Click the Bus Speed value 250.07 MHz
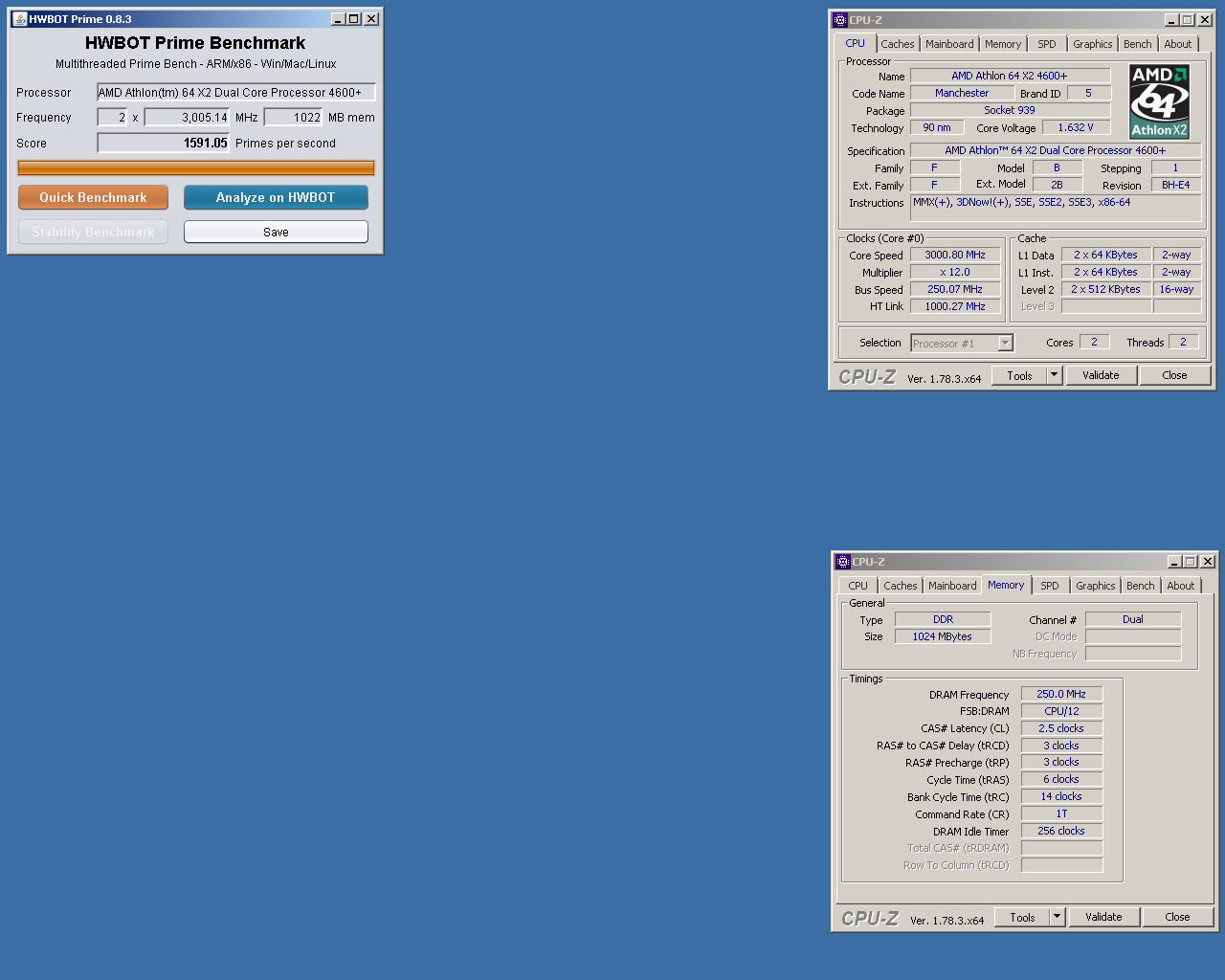This screenshot has width=1225, height=980. 955,289
